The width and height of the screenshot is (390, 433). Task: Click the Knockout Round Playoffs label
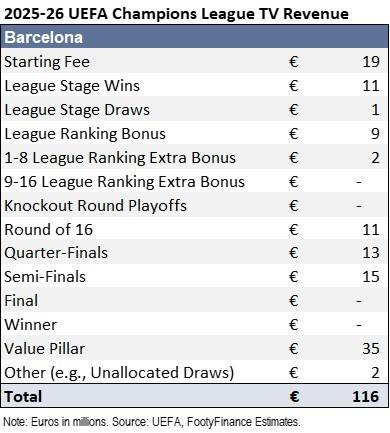95,206
